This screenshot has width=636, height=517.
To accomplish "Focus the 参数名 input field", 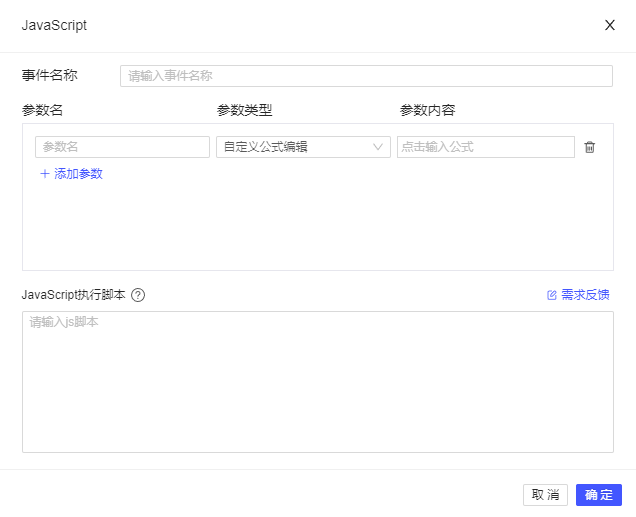I will pos(122,147).
